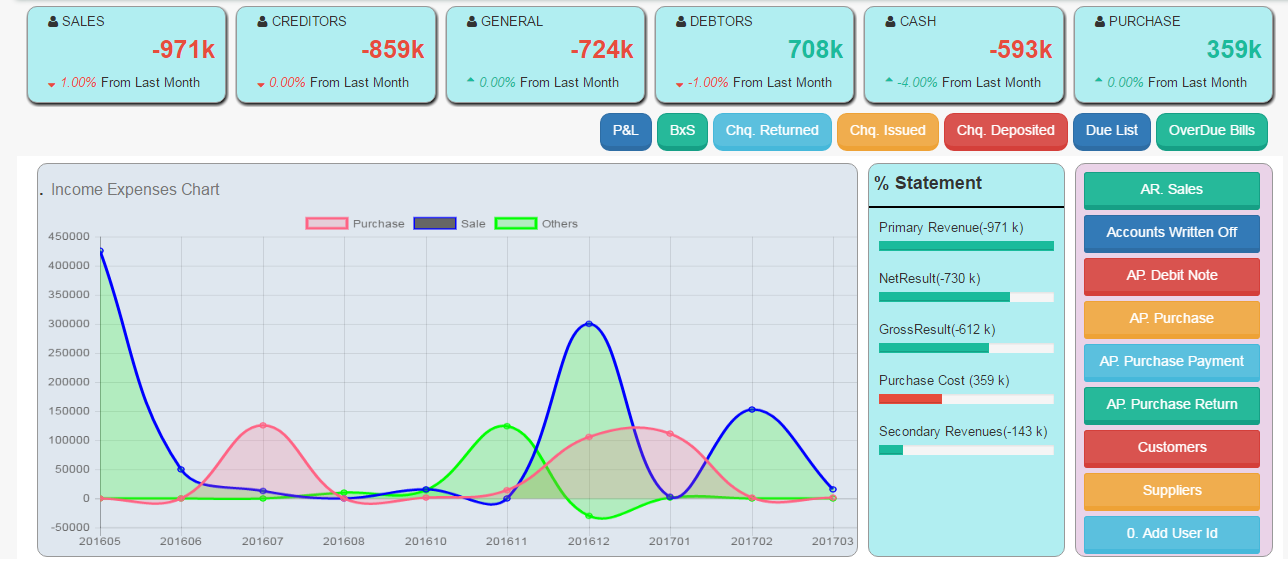This screenshot has width=1288, height=563.
Task: Select AP. Purchase Payment
Action: click(1171, 362)
